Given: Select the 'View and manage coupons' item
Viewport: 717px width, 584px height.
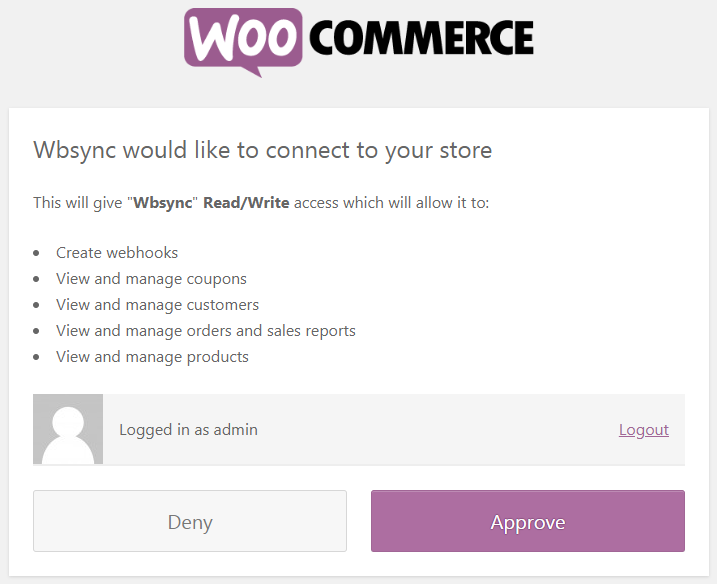Looking at the screenshot, I should [x=151, y=279].
